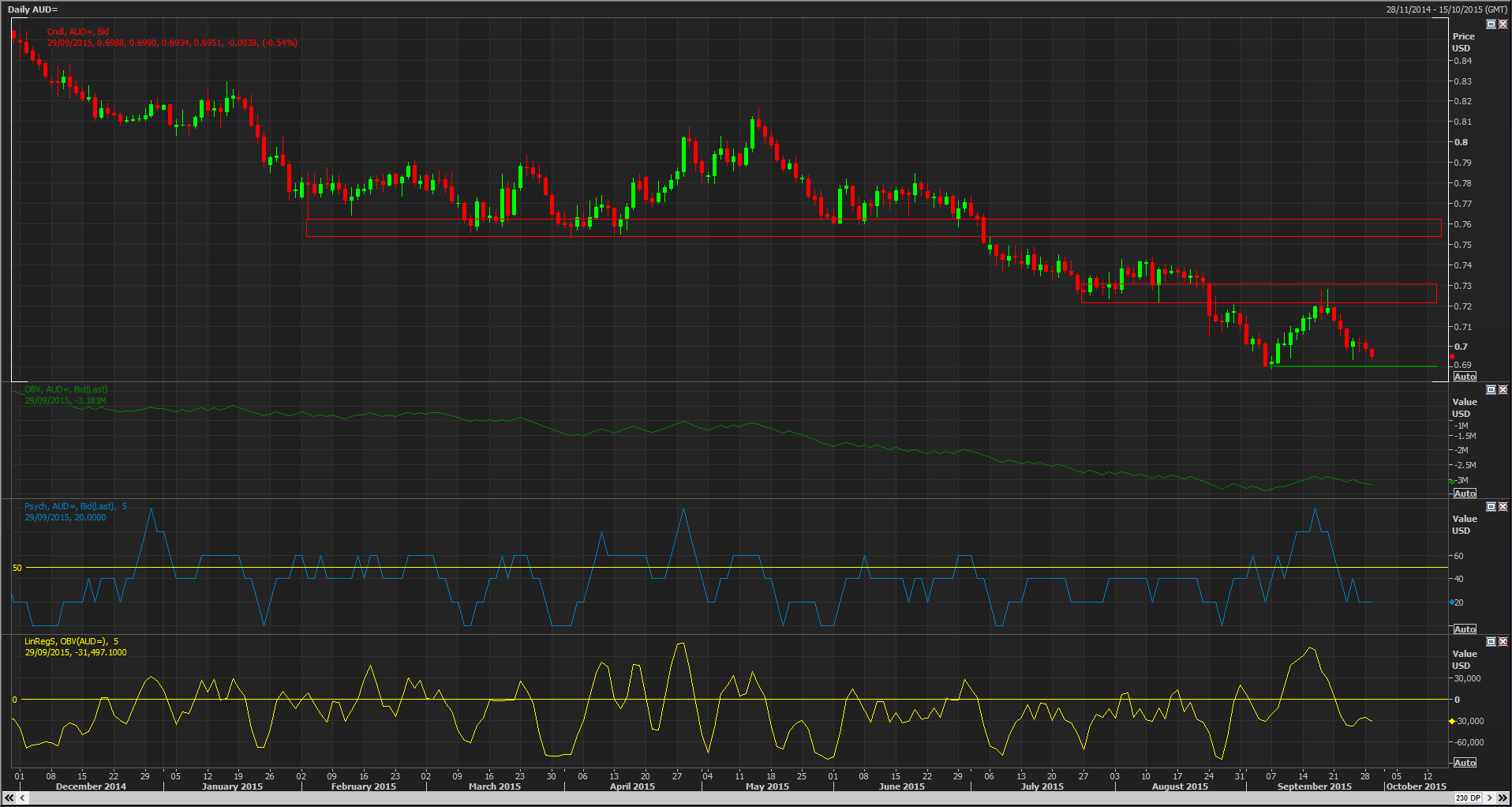The width and height of the screenshot is (1512, 807).
Task: Click the candlestick OHLC values line in red
Action: (x=172, y=43)
